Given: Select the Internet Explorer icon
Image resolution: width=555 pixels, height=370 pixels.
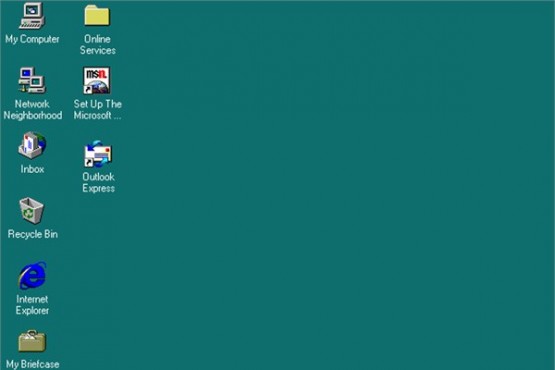Looking at the screenshot, I should point(32,275).
